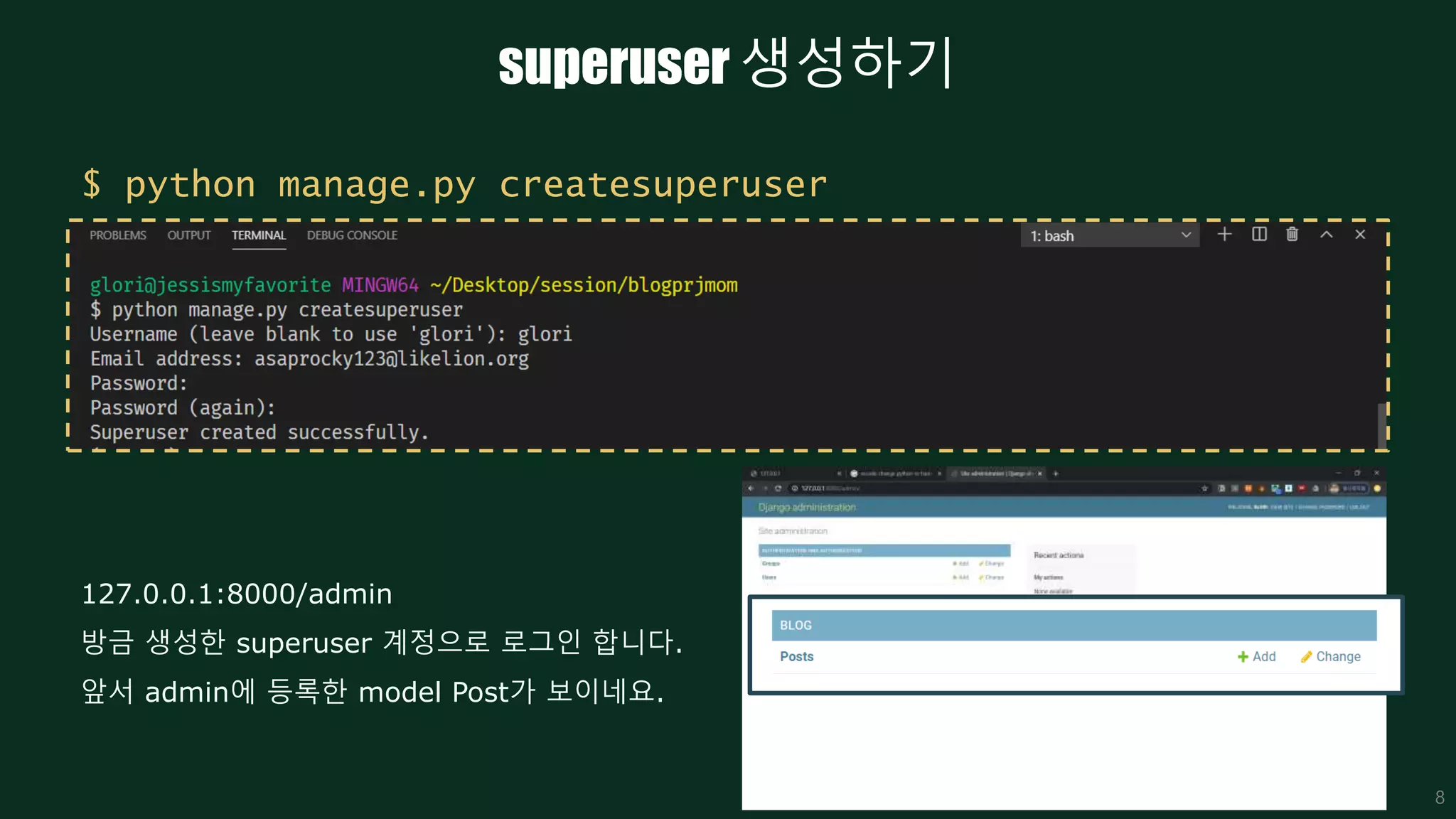
Task: Click browser back arrow button
Action: tap(751, 488)
